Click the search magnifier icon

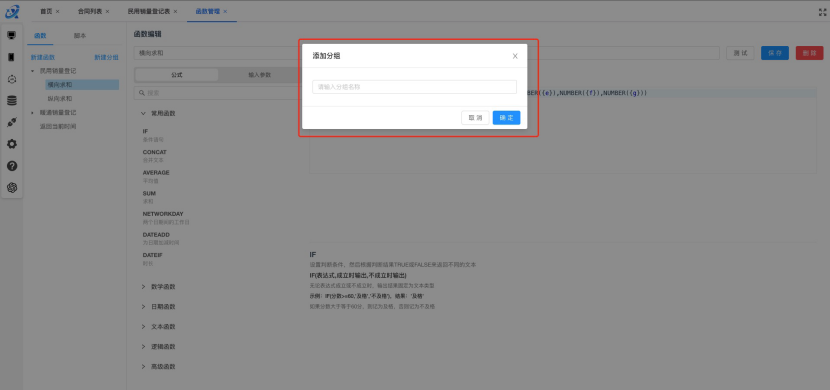coord(142,93)
